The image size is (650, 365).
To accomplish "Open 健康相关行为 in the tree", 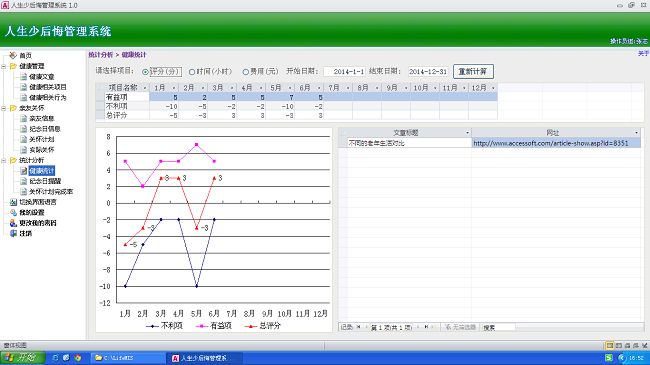I will pyautogui.click(x=48, y=97).
